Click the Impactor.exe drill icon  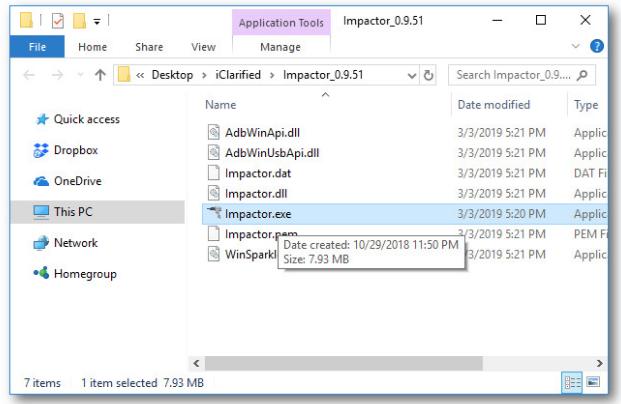pos(214,213)
